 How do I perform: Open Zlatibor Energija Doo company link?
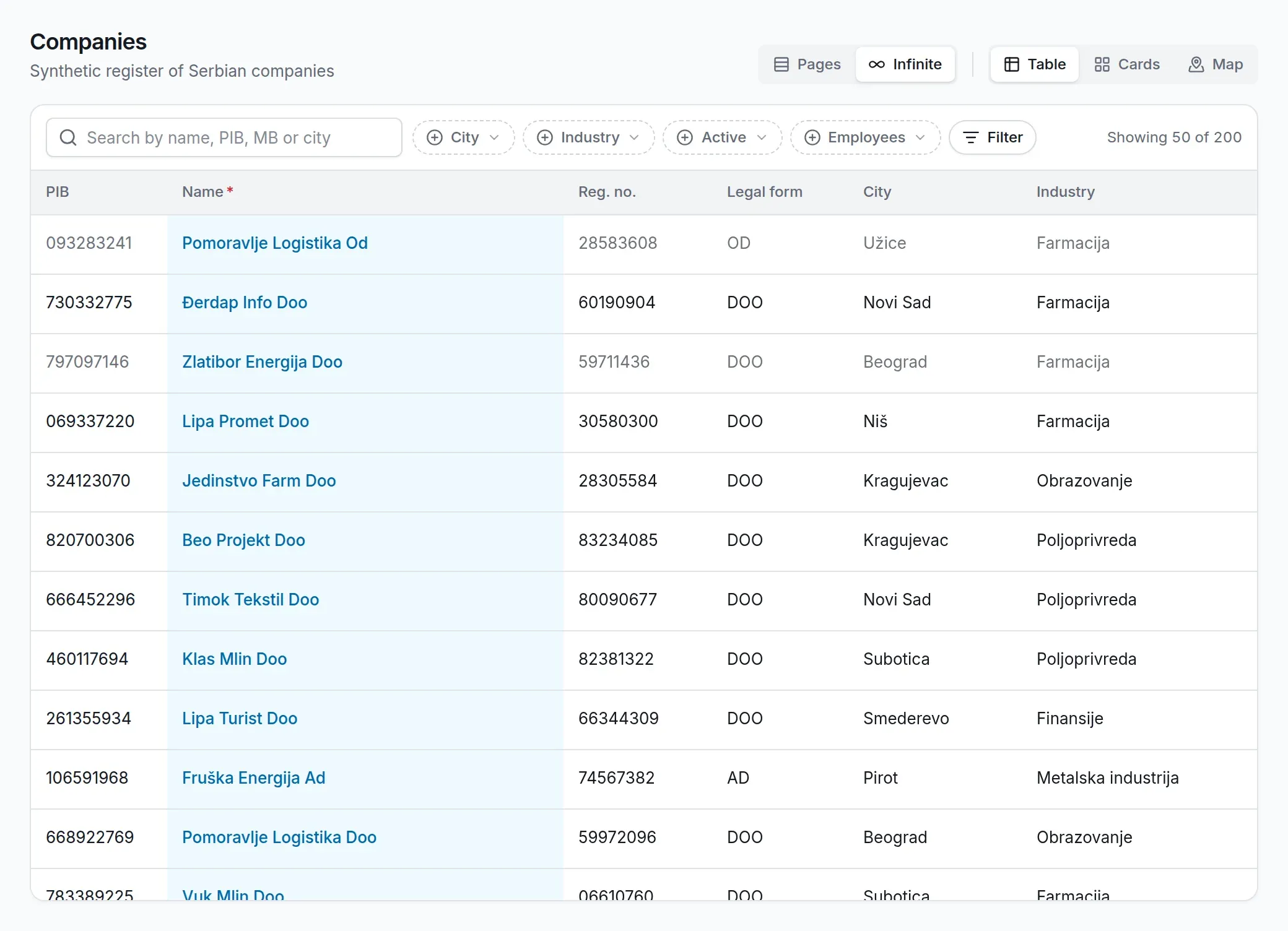tap(262, 362)
